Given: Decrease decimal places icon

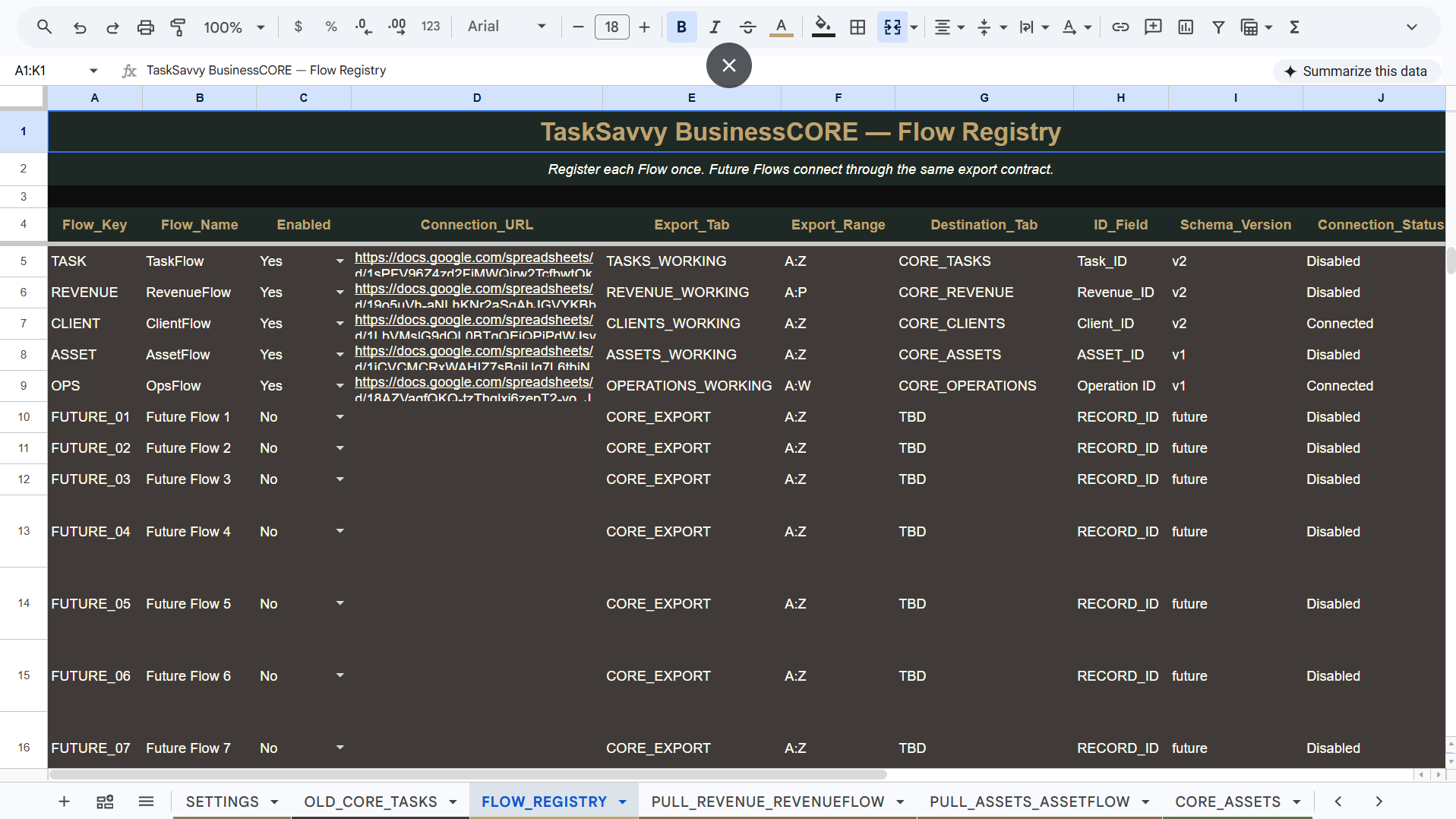Looking at the screenshot, I should point(364,27).
